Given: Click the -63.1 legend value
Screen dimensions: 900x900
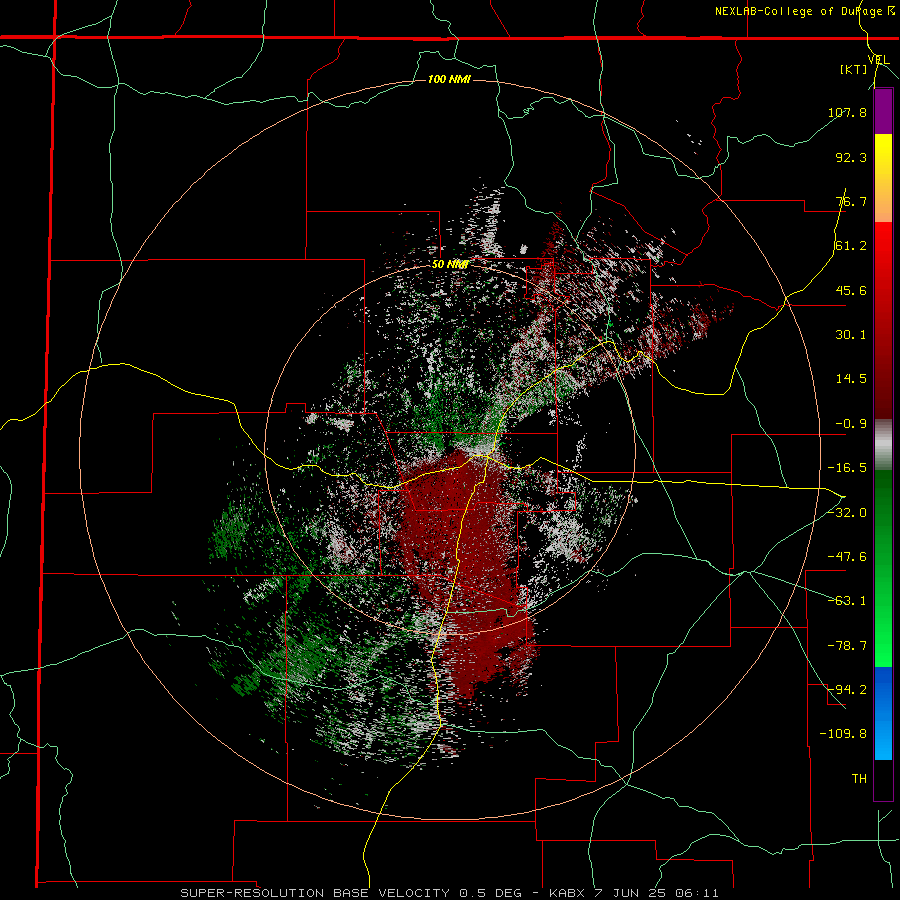Looking at the screenshot, I should 847,601.
